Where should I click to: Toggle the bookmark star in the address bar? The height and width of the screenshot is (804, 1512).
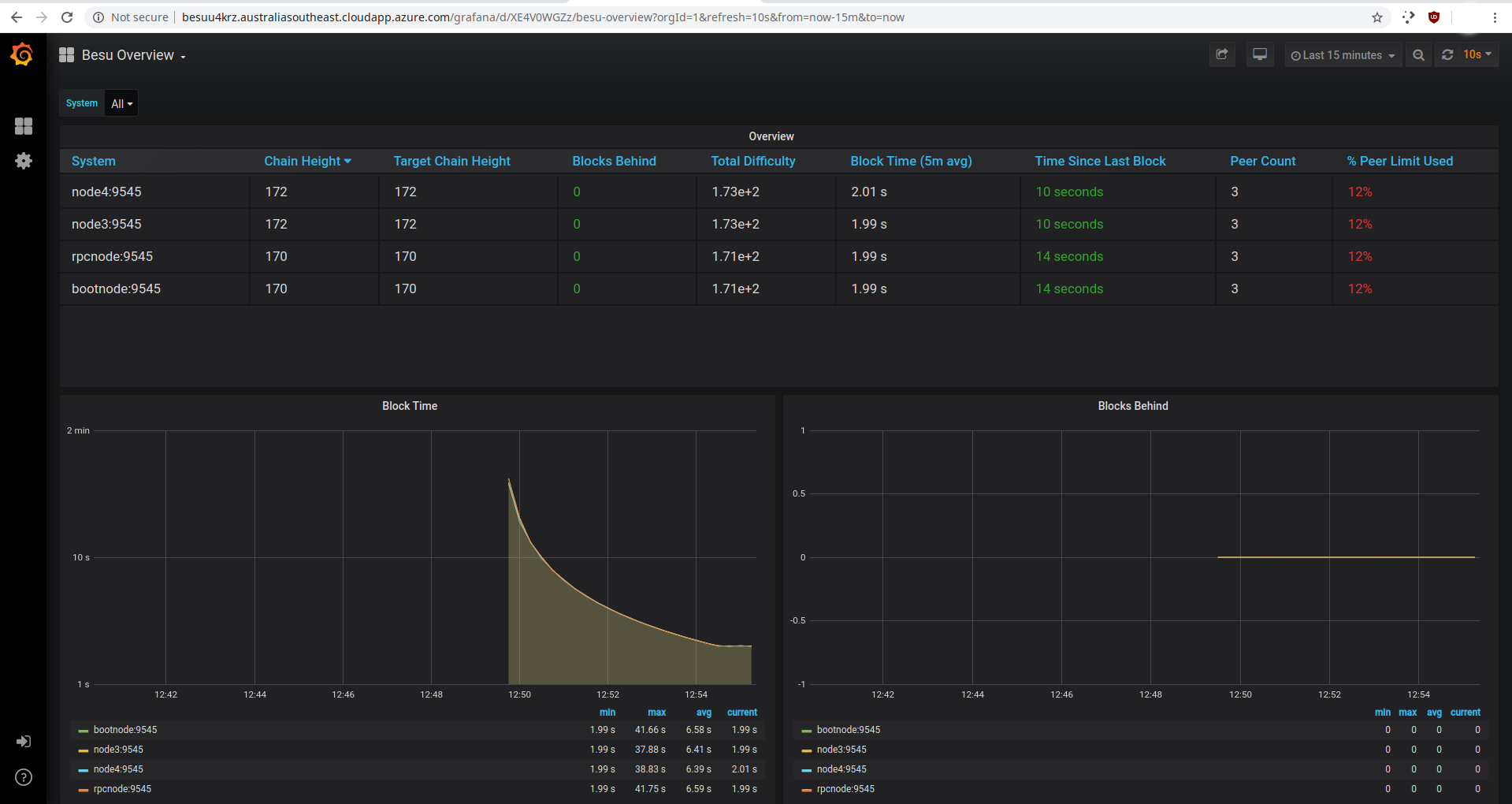[x=1376, y=17]
